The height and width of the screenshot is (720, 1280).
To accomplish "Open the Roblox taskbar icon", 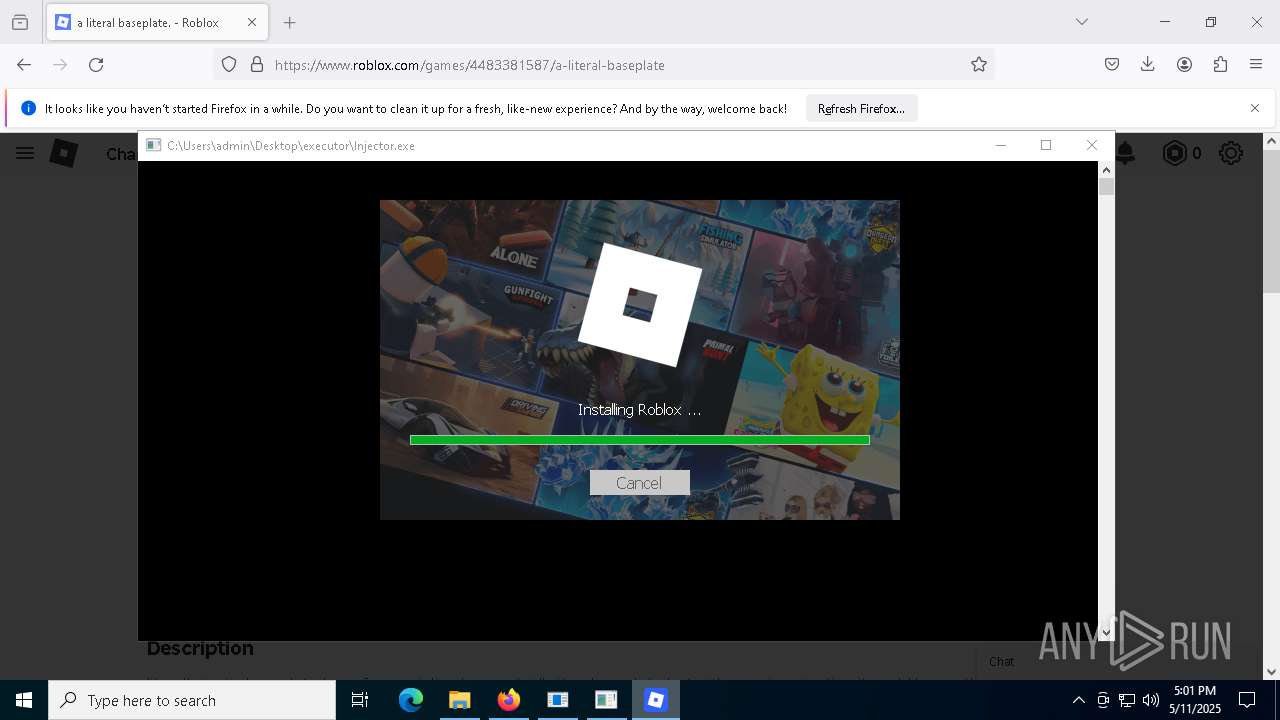I will coord(655,700).
